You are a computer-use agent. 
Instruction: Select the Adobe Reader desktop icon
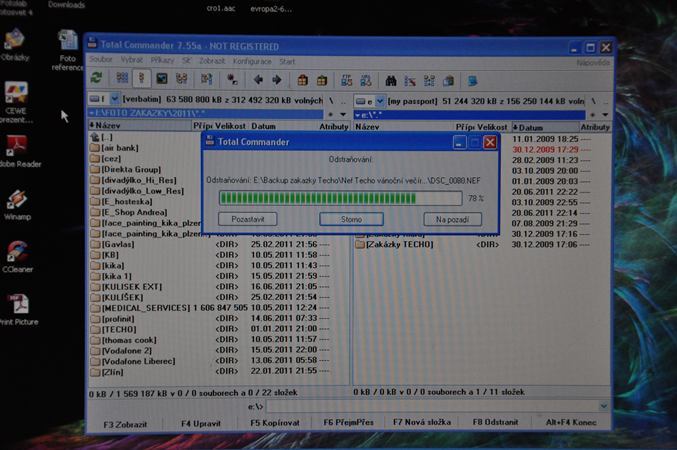(18, 151)
